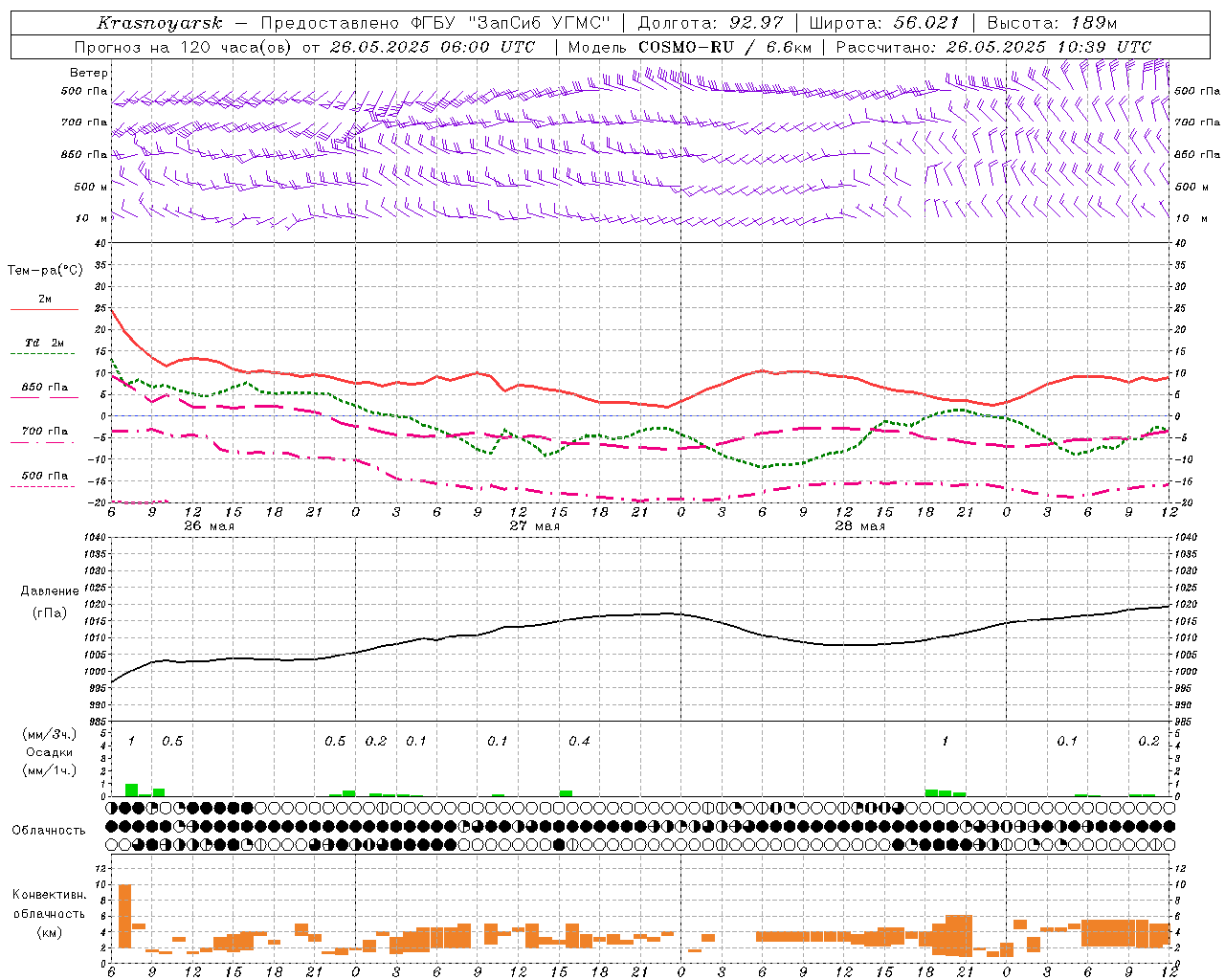Click the '(гПа)' pressure unit label
The width and height of the screenshot is (1225, 980).
[49, 613]
